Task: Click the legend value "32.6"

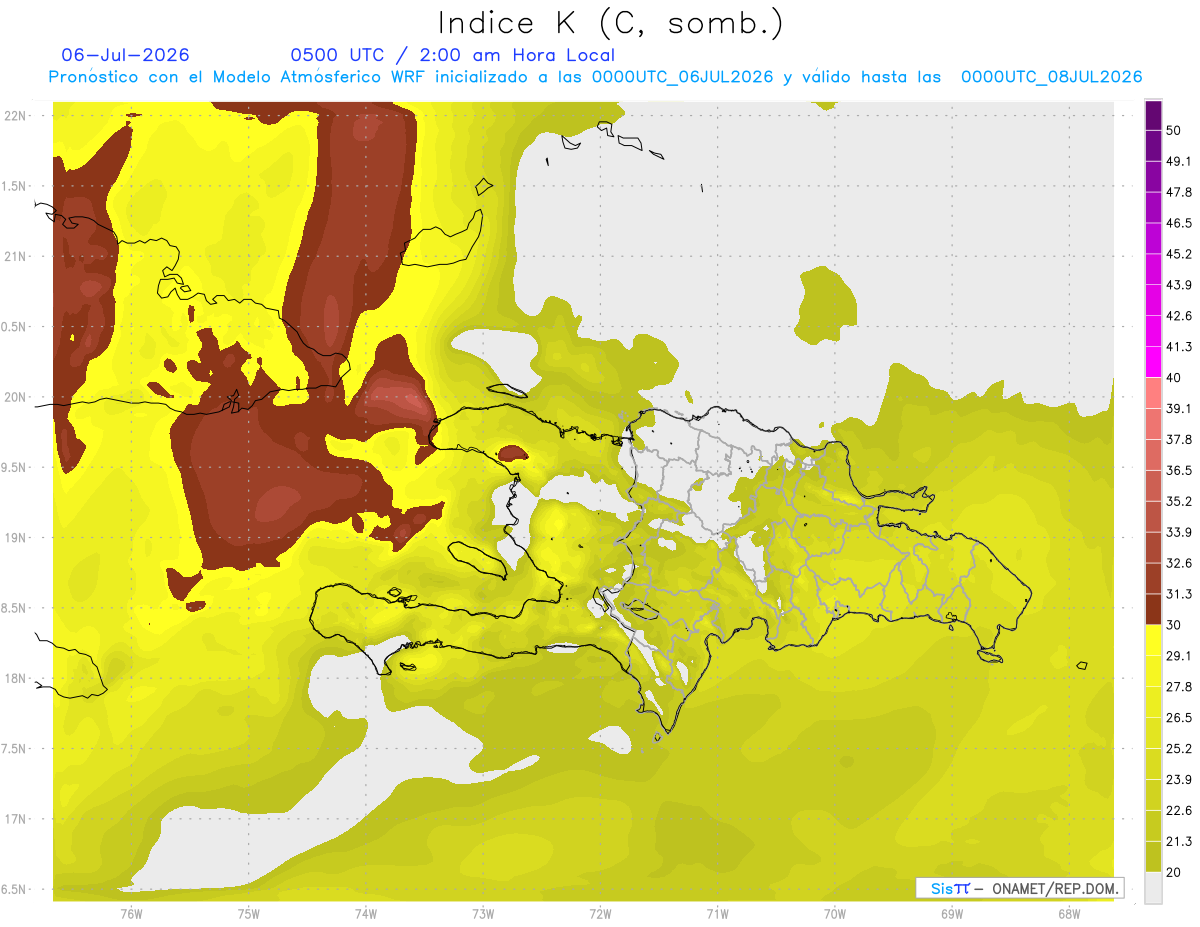Action: (x=1179, y=563)
